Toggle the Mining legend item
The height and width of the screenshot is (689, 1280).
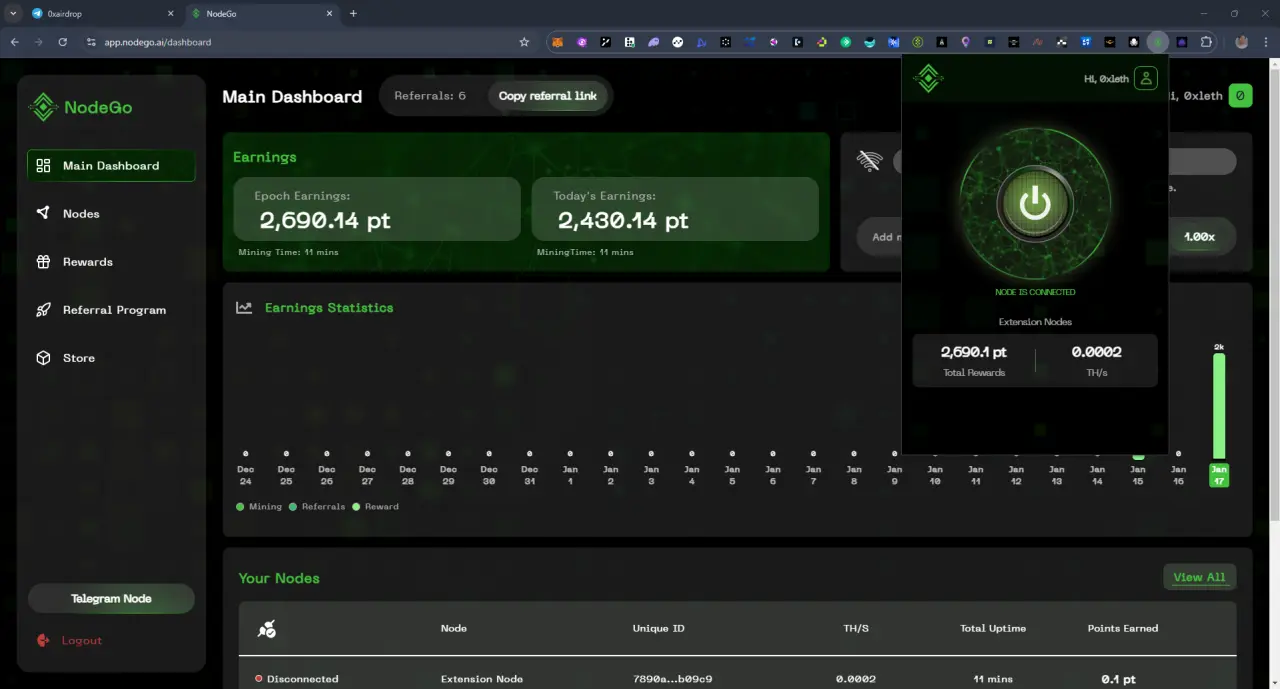point(259,507)
